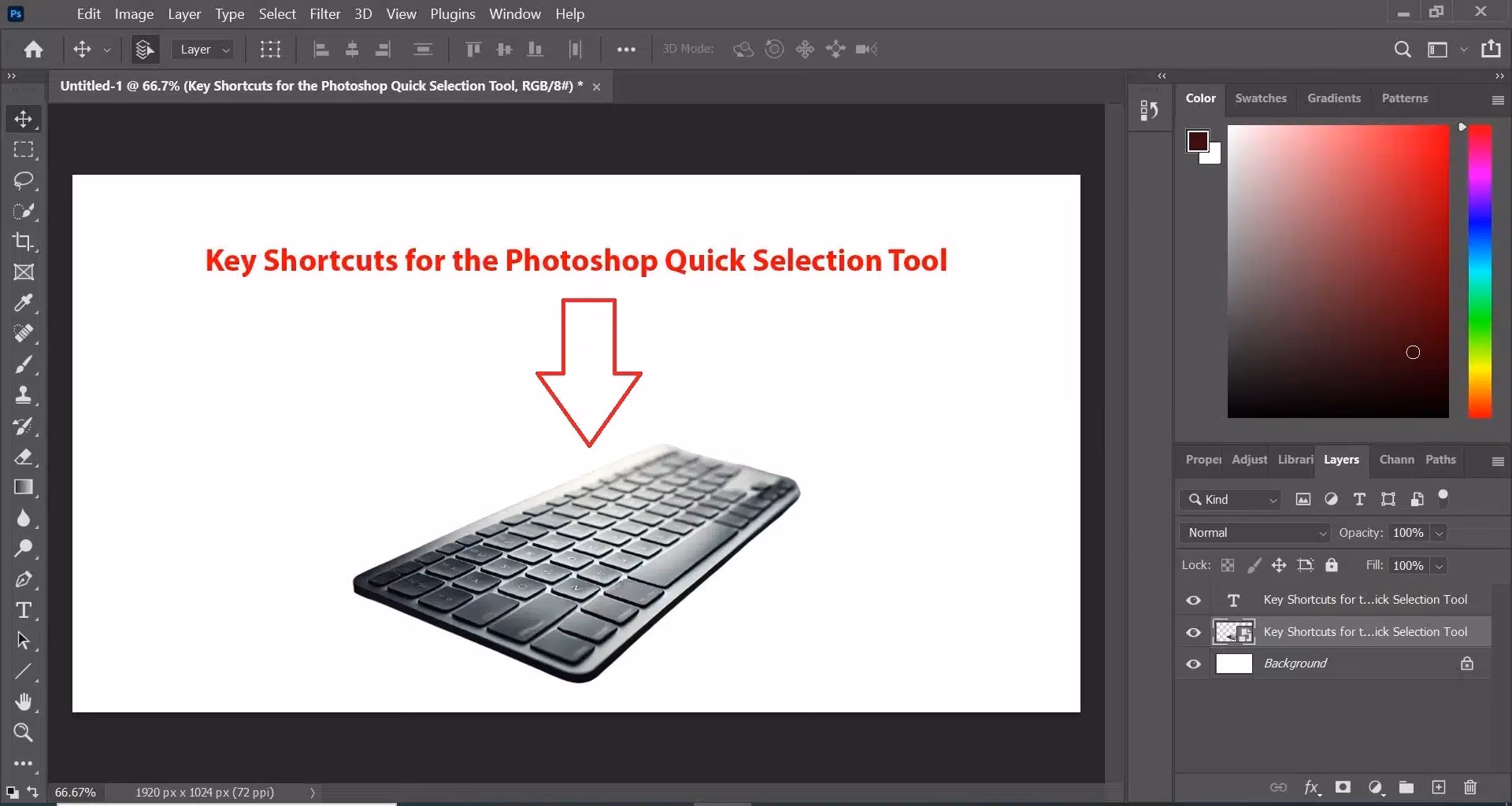Select the Clone Stamp tool
The width and height of the screenshot is (1512, 806).
24,395
